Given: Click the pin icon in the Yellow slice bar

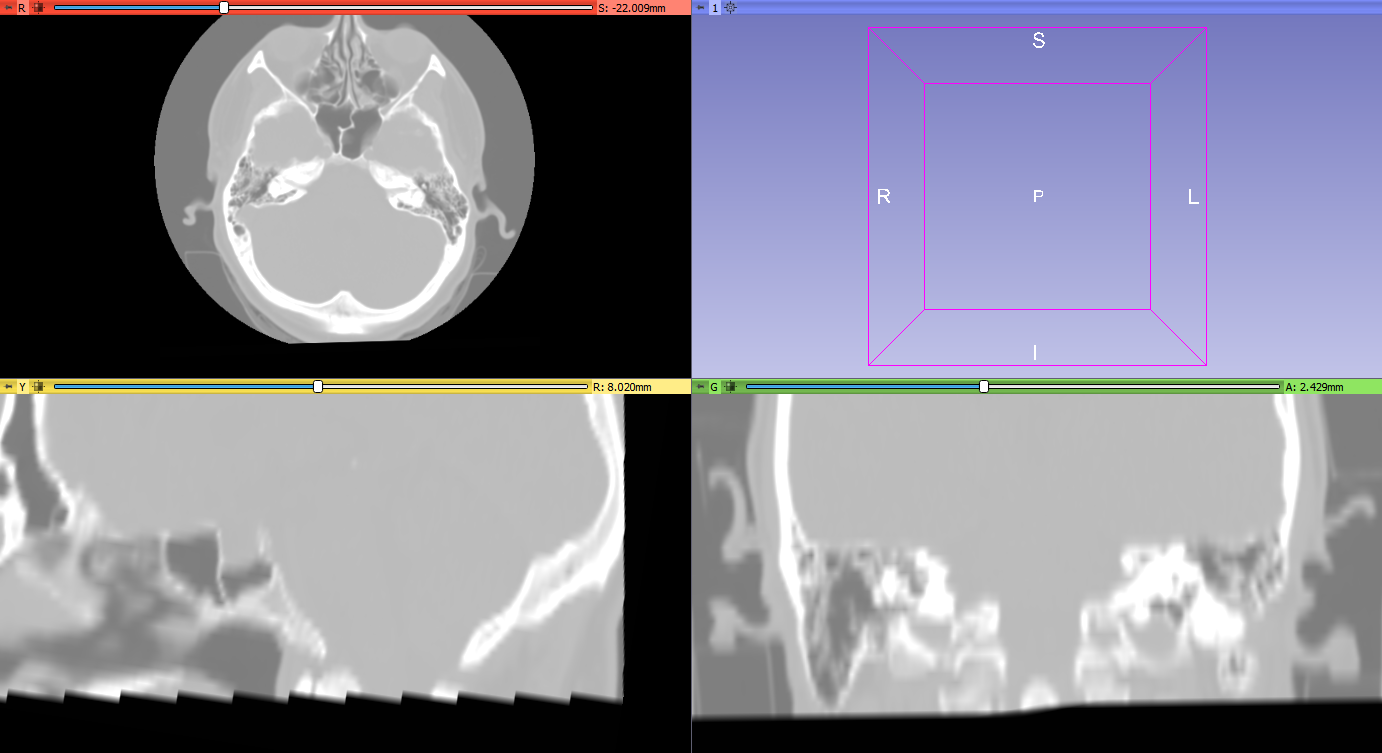Looking at the screenshot, I should click(x=8, y=386).
